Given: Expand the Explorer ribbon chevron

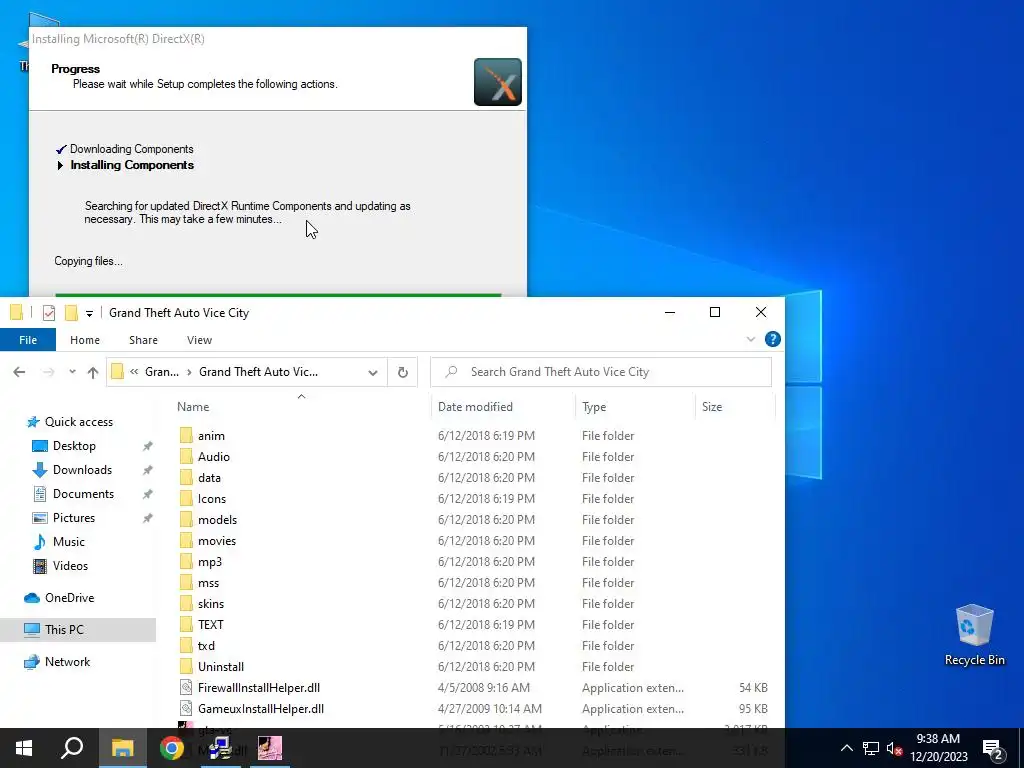Looking at the screenshot, I should click(750, 339).
